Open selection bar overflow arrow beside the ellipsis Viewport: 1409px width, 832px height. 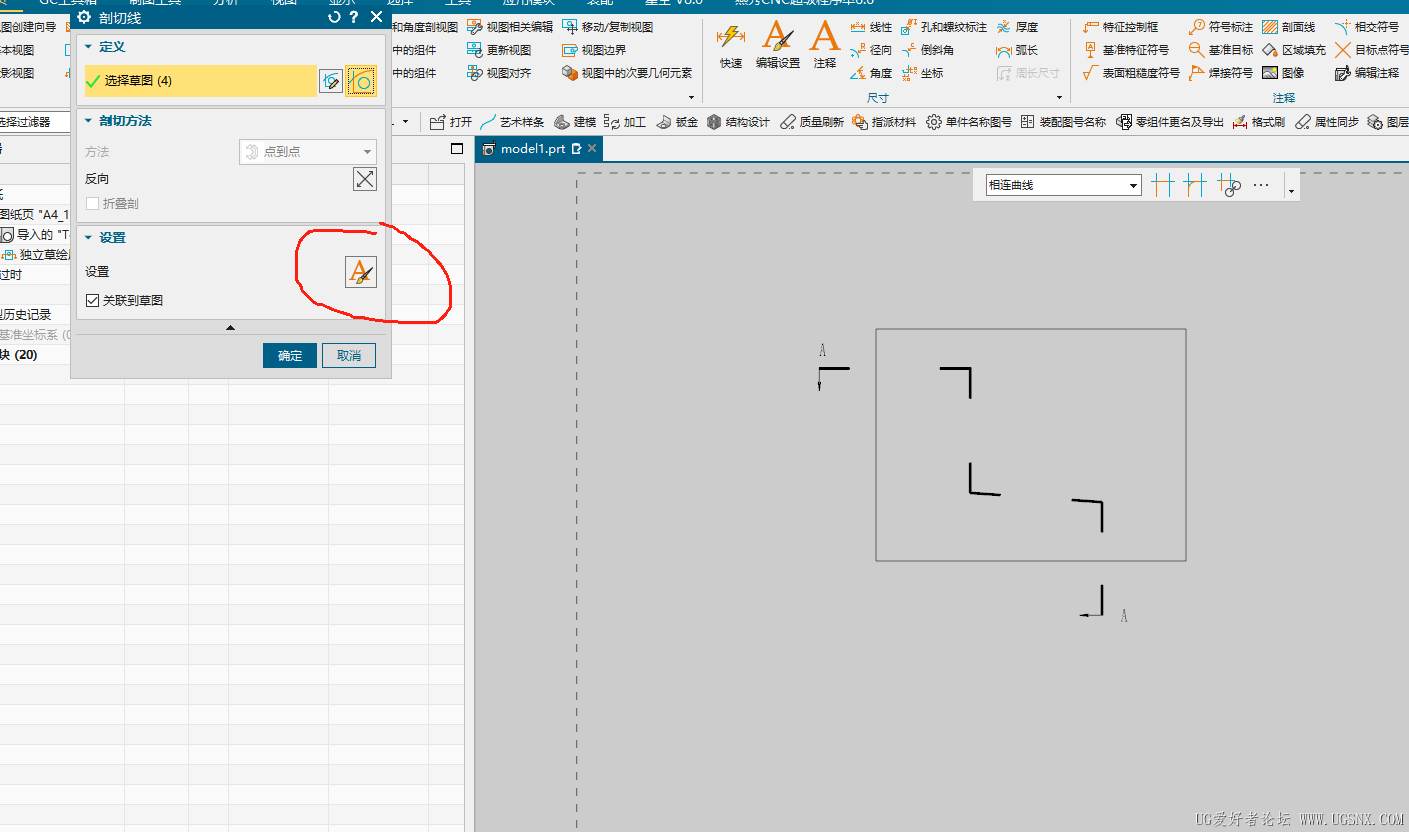(1291, 189)
